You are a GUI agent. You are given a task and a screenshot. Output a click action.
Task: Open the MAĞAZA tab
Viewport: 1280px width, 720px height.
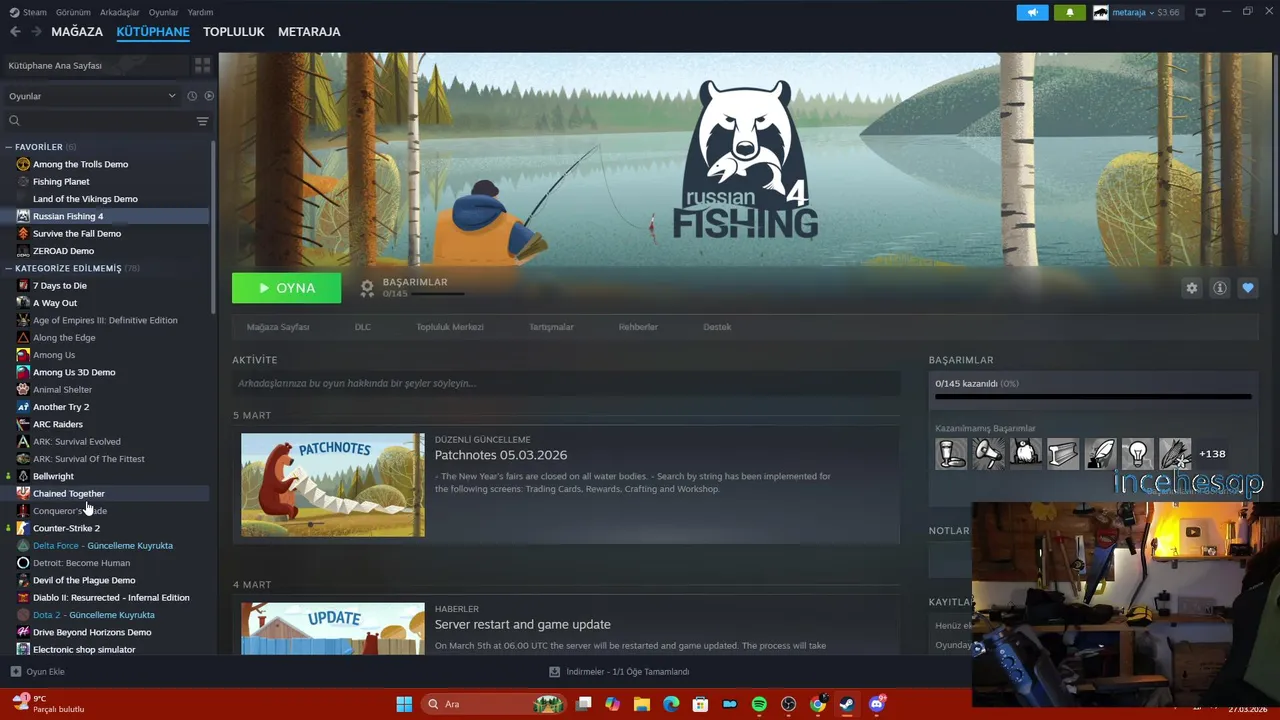pos(77,32)
